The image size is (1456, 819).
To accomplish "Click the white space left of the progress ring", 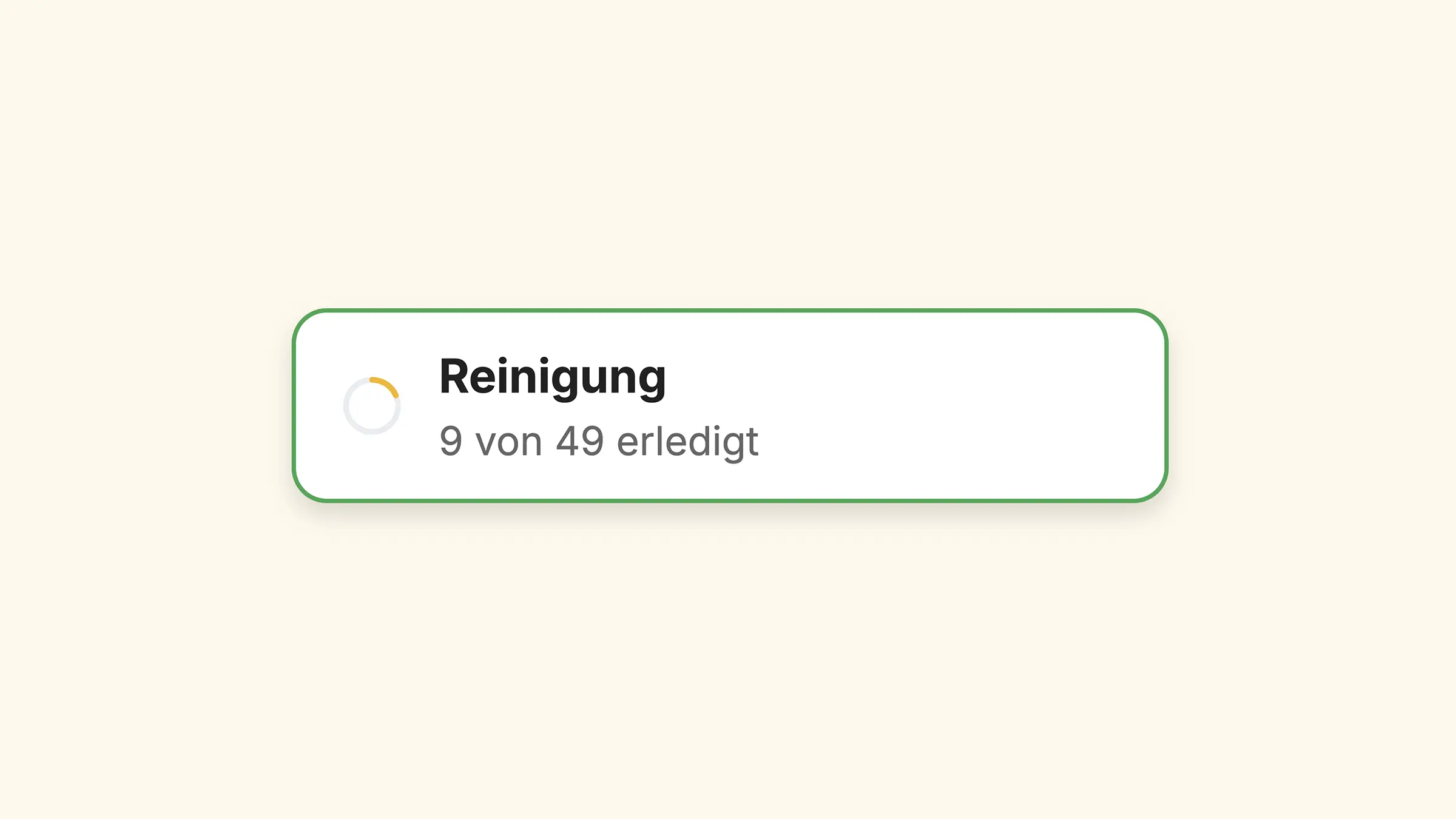I will tap(319, 405).
